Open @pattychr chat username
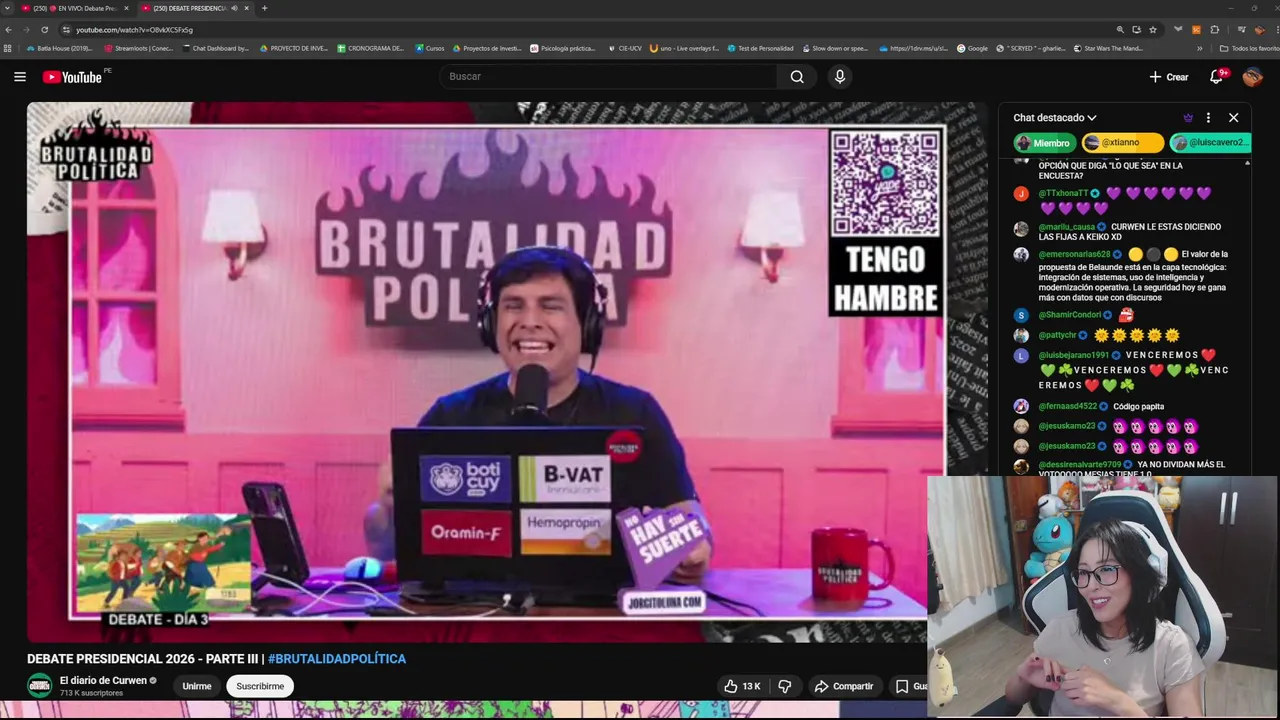Viewport: 1280px width, 720px height. pos(1057,335)
